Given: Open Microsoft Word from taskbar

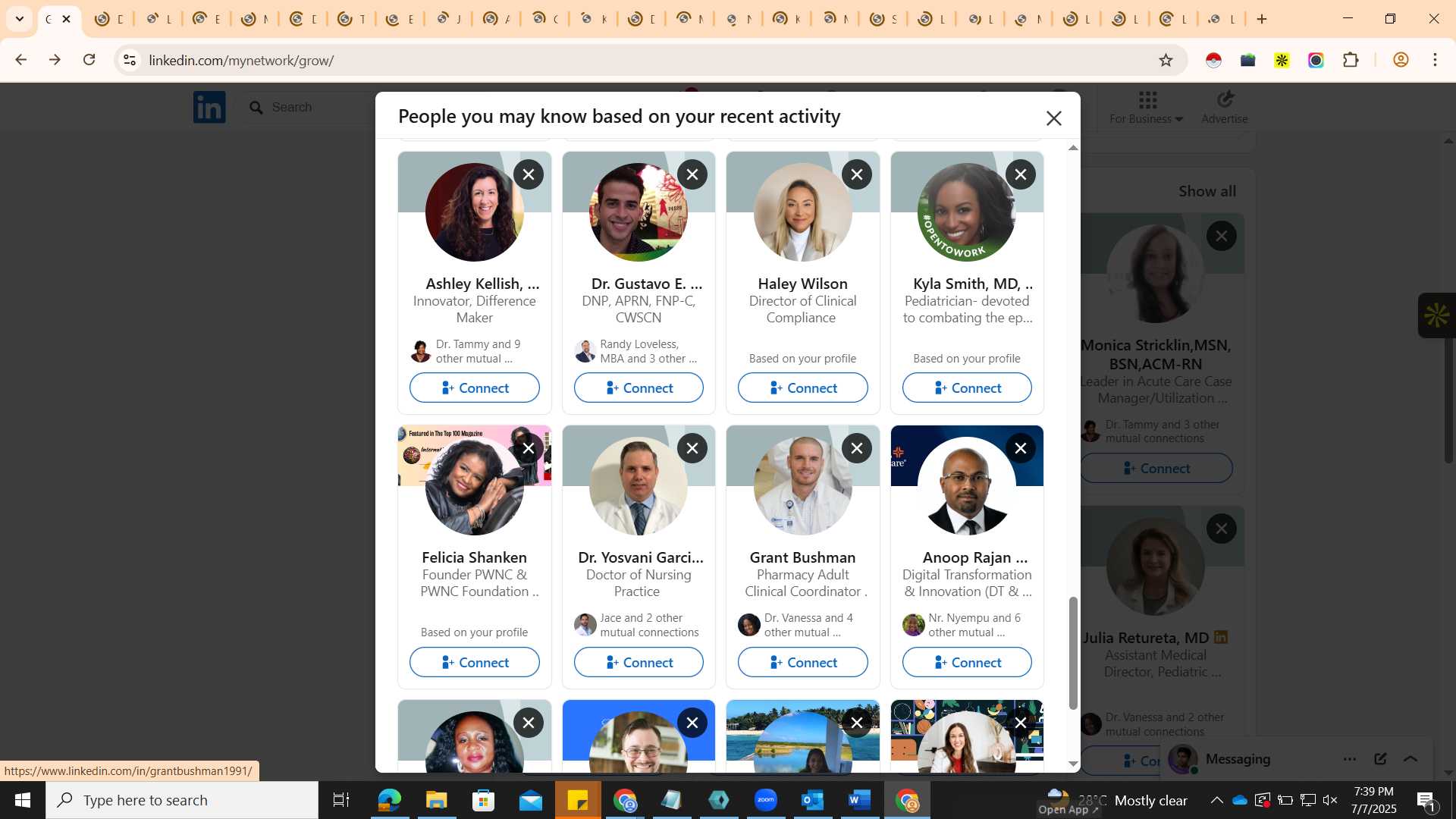Looking at the screenshot, I should (860, 800).
